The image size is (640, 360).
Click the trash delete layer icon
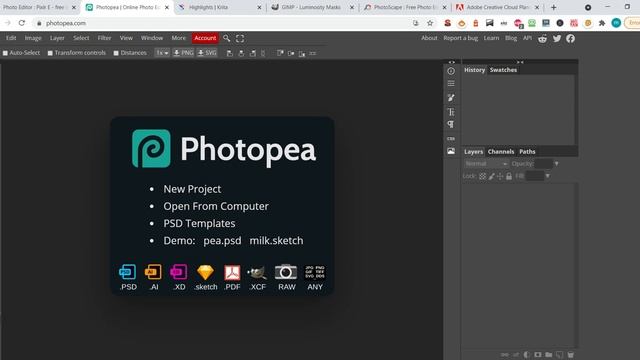click(x=571, y=355)
